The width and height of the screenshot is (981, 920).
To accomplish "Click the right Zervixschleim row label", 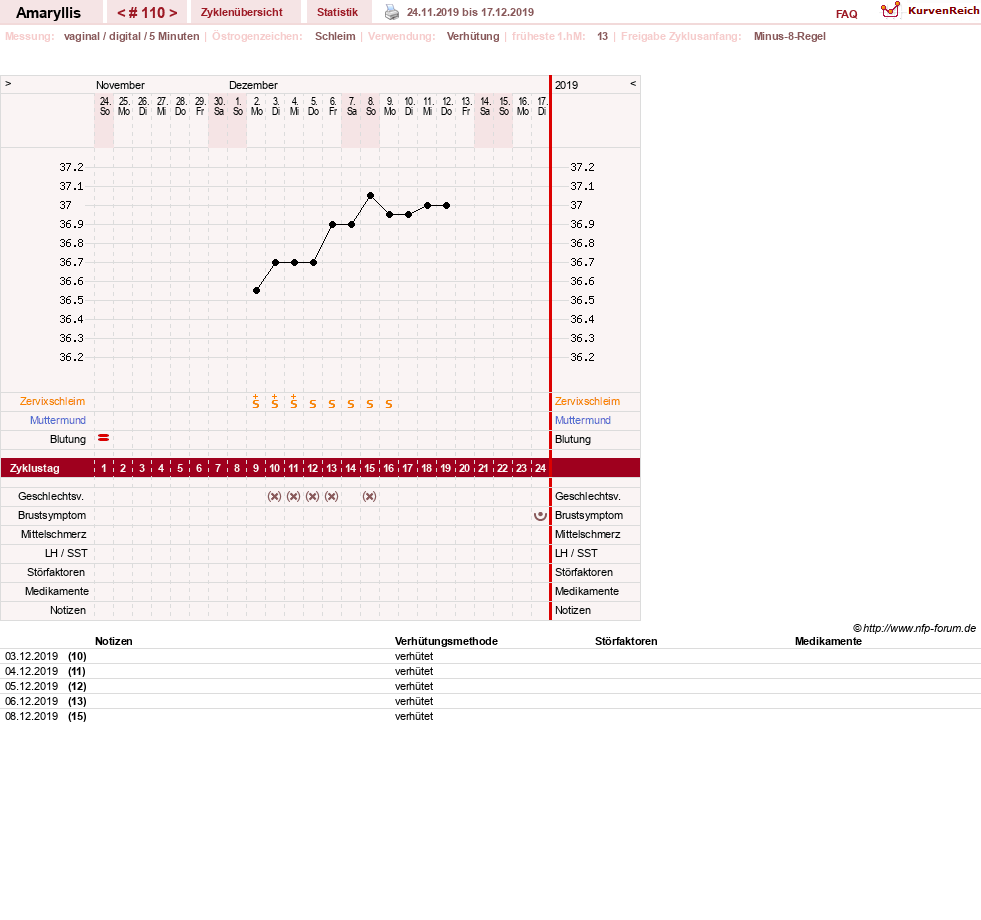I will point(587,401).
